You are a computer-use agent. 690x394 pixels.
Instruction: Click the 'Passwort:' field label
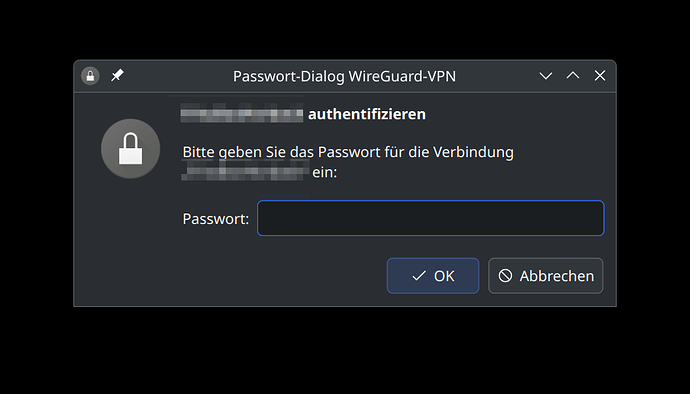pos(216,219)
